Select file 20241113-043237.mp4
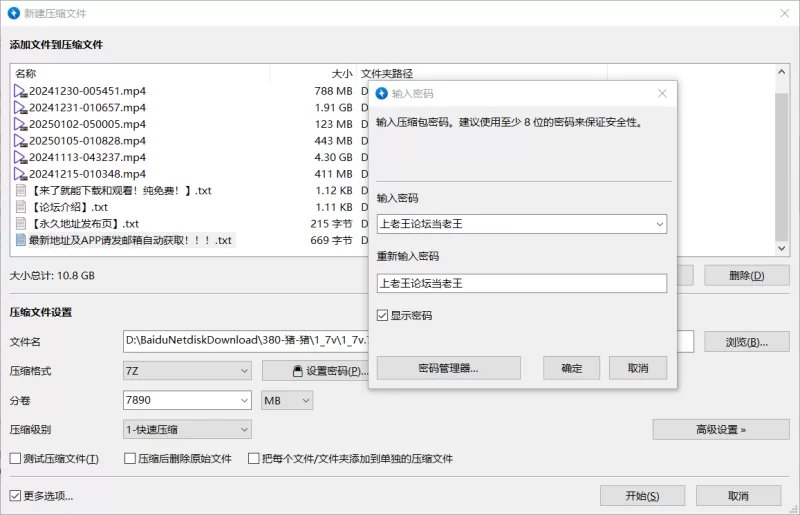Image resolution: width=800 pixels, height=515 pixels. pyautogui.click(x=87, y=157)
